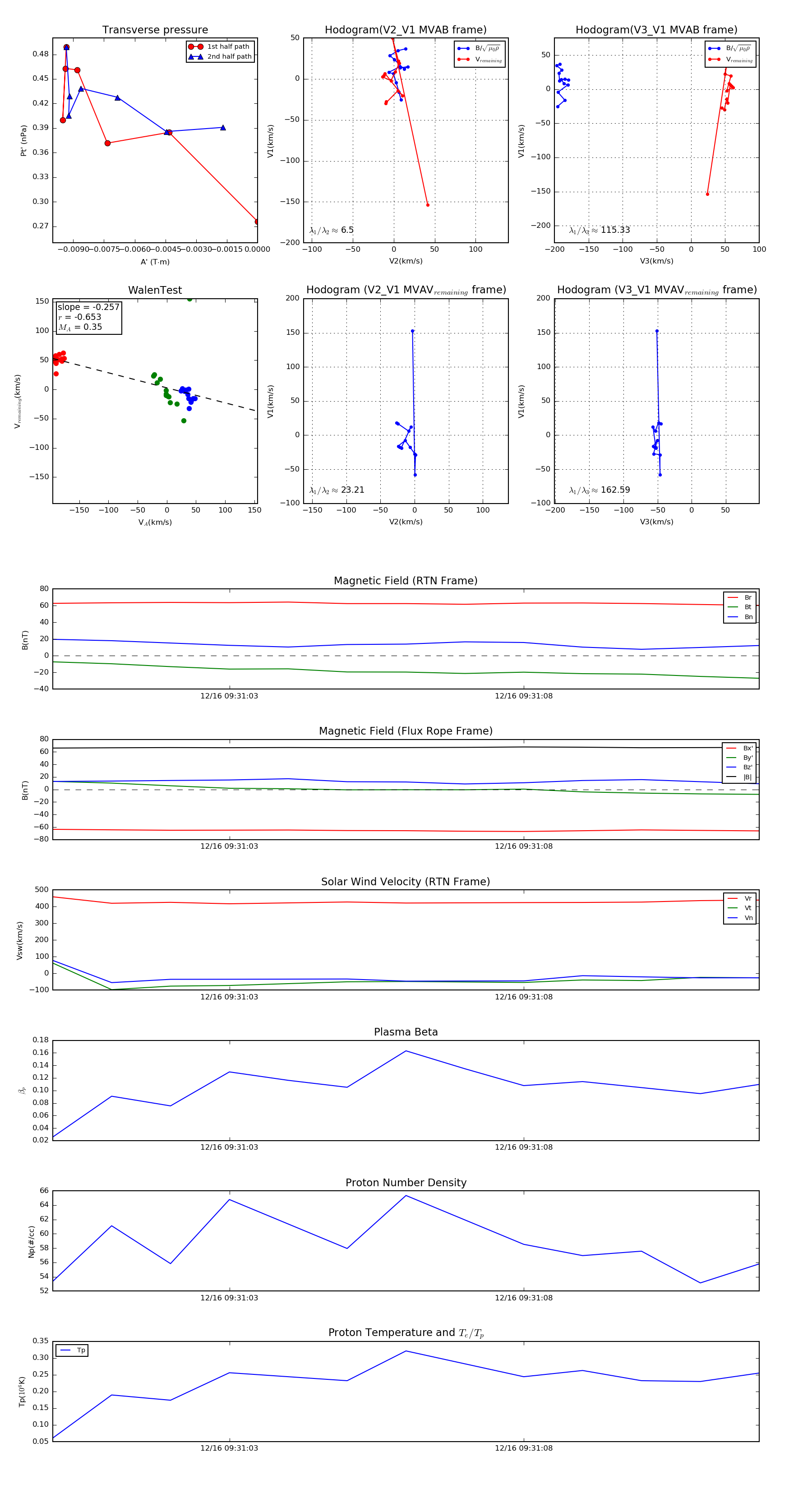Click the "Plasma Beta" plot title
Viewport: 812px width, 1489px height.
pos(406,1032)
